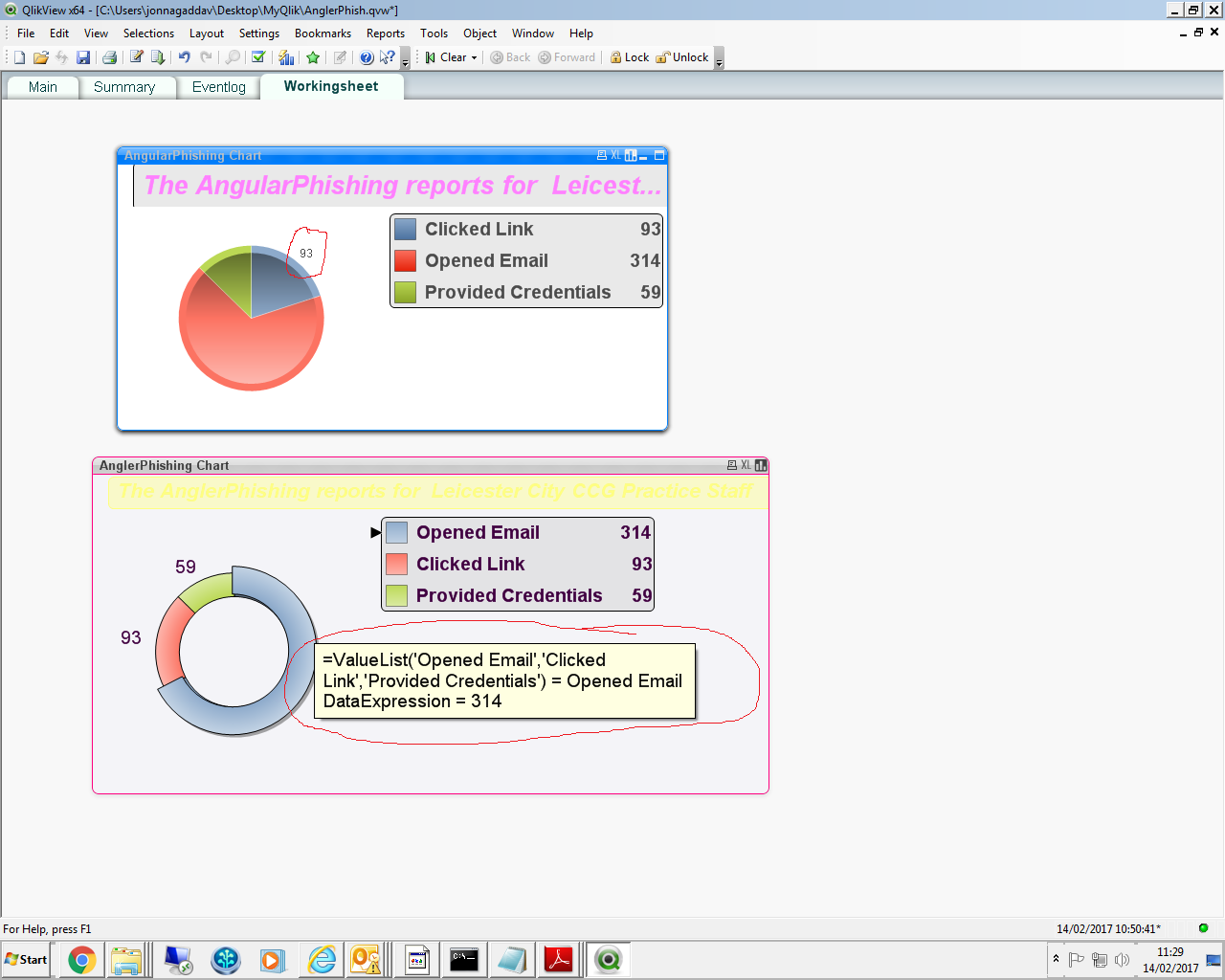
Task: Open Internet Explorer from the taskbar
Action: [x=322, y=960]
